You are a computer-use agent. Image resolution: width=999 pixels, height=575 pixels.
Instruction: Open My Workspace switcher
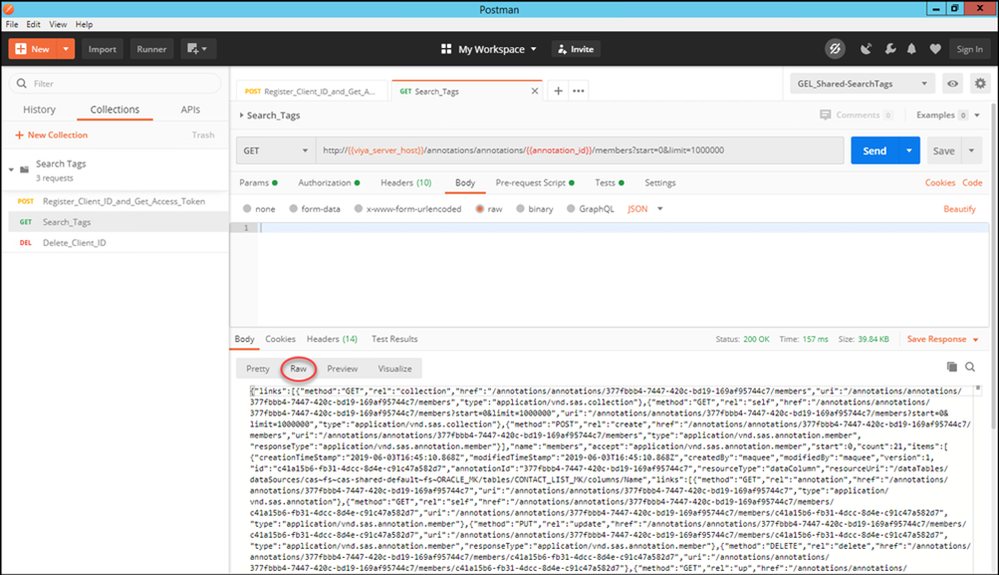489,49
